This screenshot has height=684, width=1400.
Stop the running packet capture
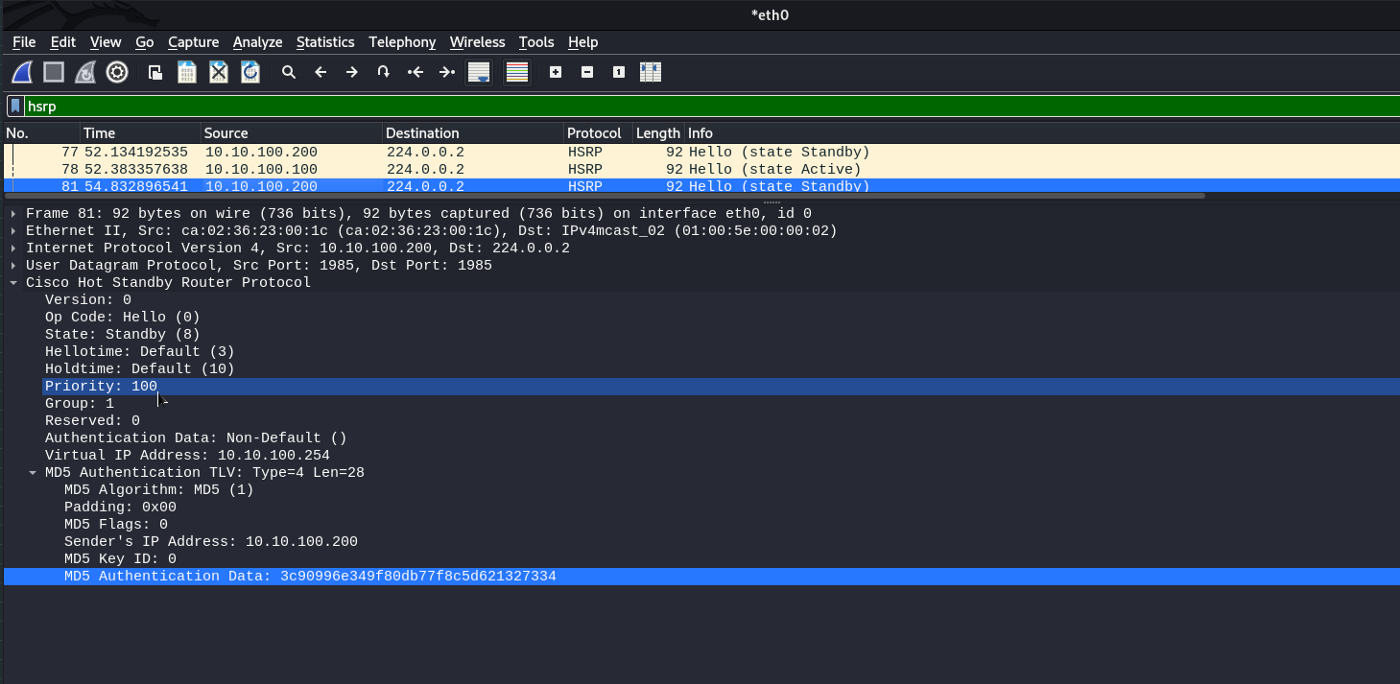click(54, 72)
